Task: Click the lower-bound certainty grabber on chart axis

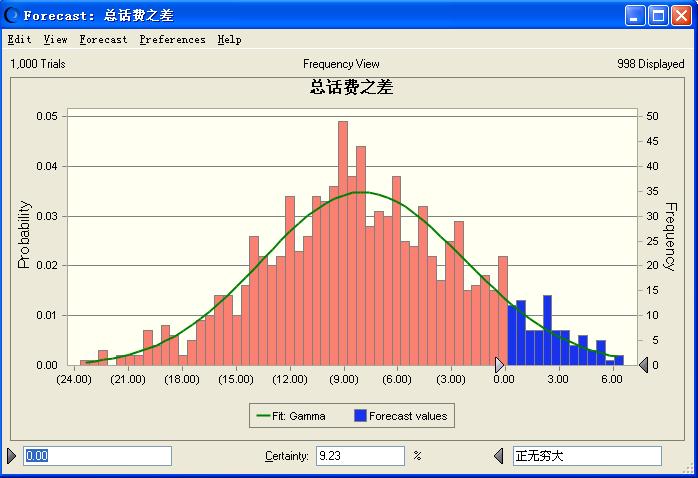Action: [x=499, y=365]
